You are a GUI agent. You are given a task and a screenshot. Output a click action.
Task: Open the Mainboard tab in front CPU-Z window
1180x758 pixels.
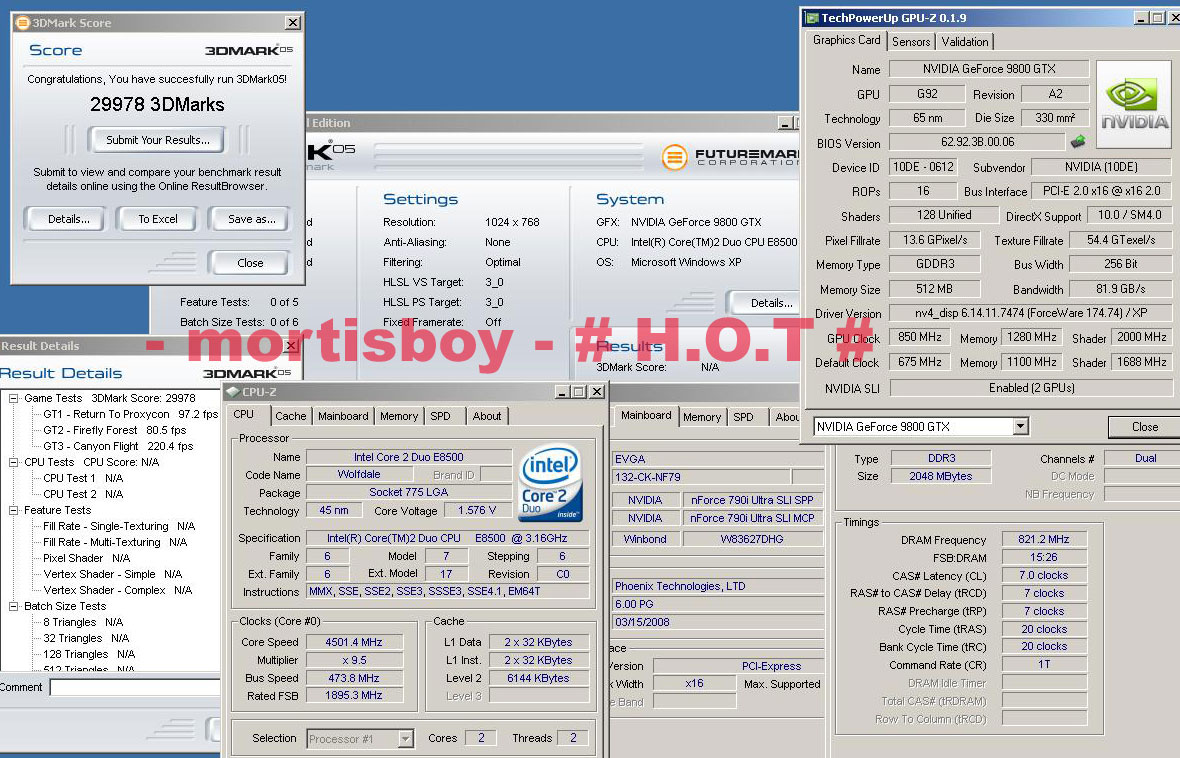click(343, 416)
